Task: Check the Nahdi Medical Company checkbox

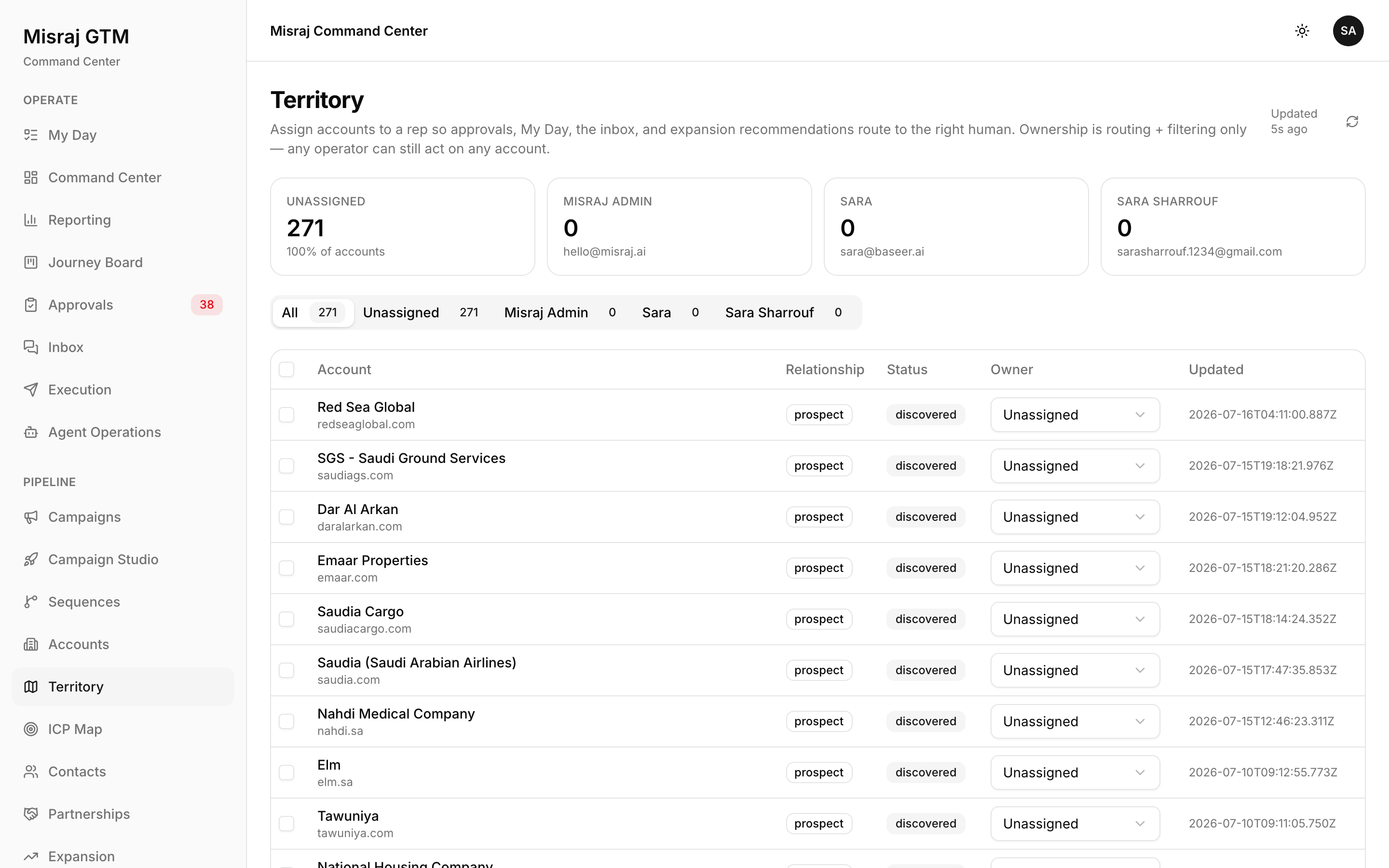Action: pos(286,721)
